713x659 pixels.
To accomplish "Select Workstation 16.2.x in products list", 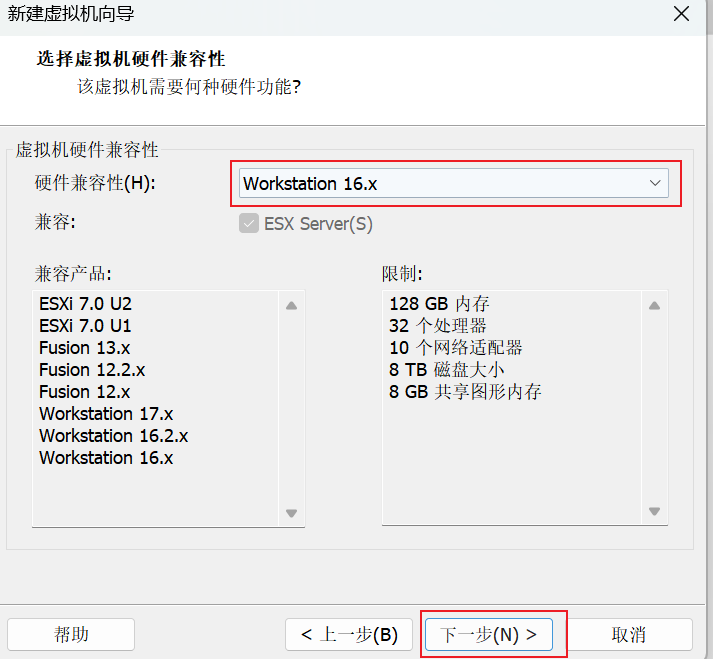I will [114, 436].
